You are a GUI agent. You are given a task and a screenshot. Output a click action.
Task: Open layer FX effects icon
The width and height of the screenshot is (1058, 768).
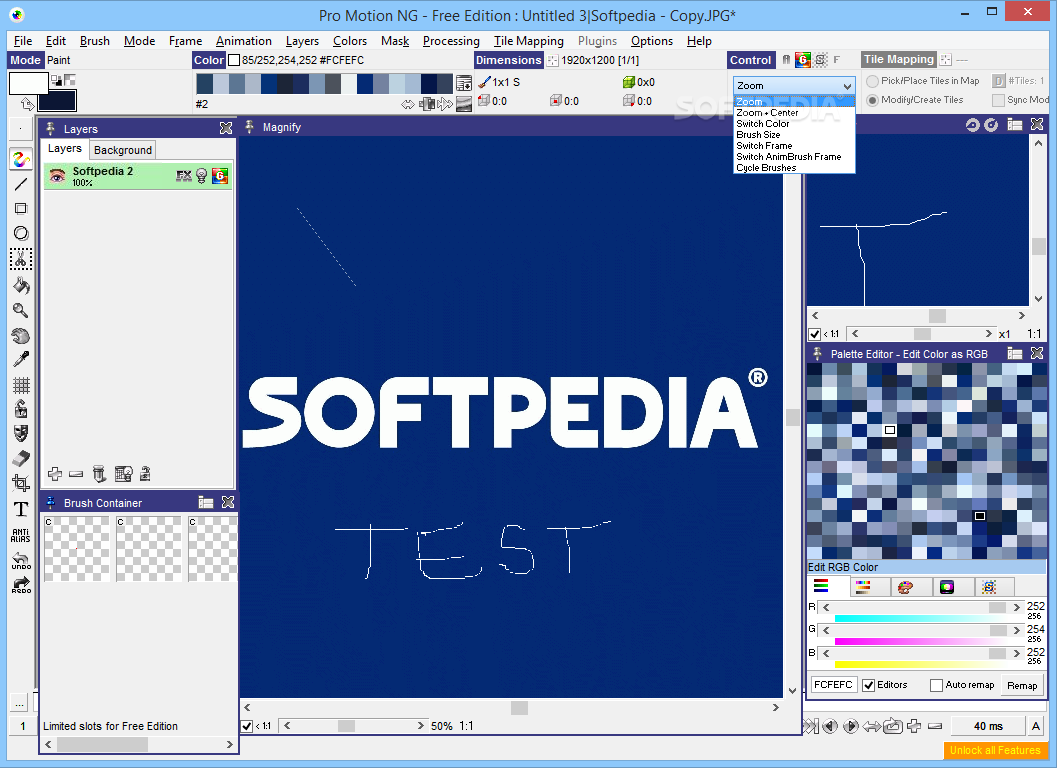coord(184,176)
